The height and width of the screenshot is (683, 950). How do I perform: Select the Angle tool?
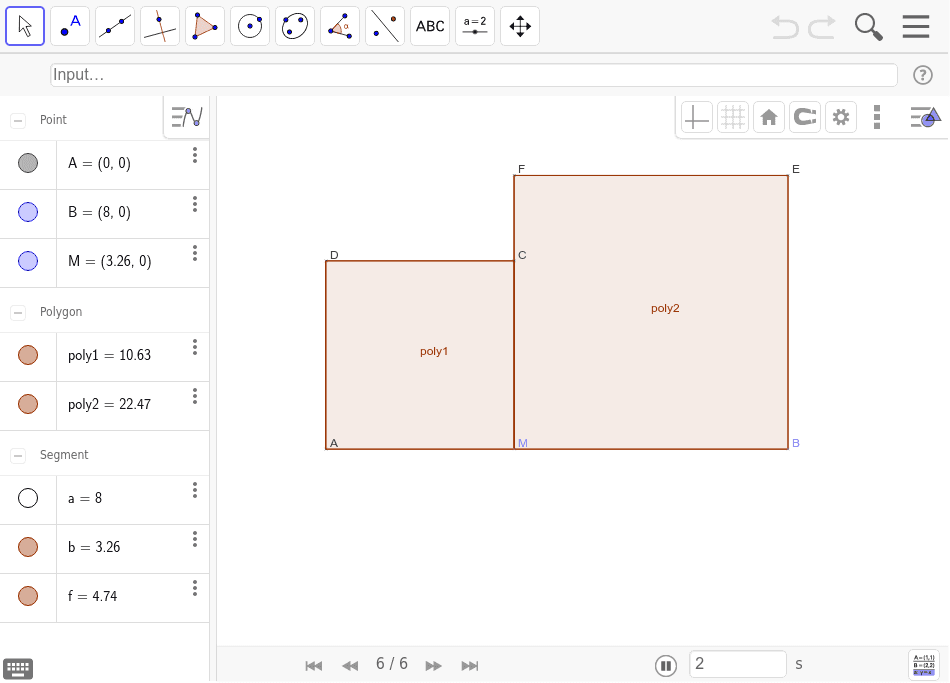click(x=340, y=26)
